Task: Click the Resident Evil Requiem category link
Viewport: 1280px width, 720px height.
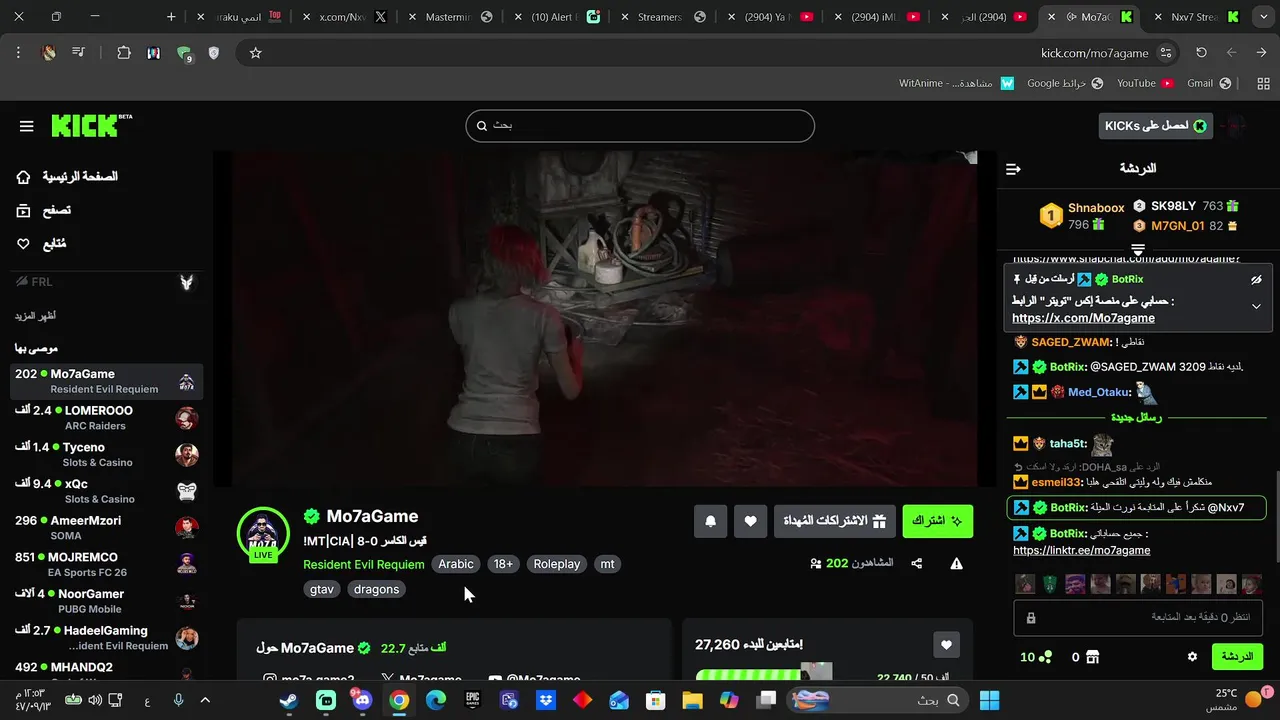Action: click(x=364, y=564)
